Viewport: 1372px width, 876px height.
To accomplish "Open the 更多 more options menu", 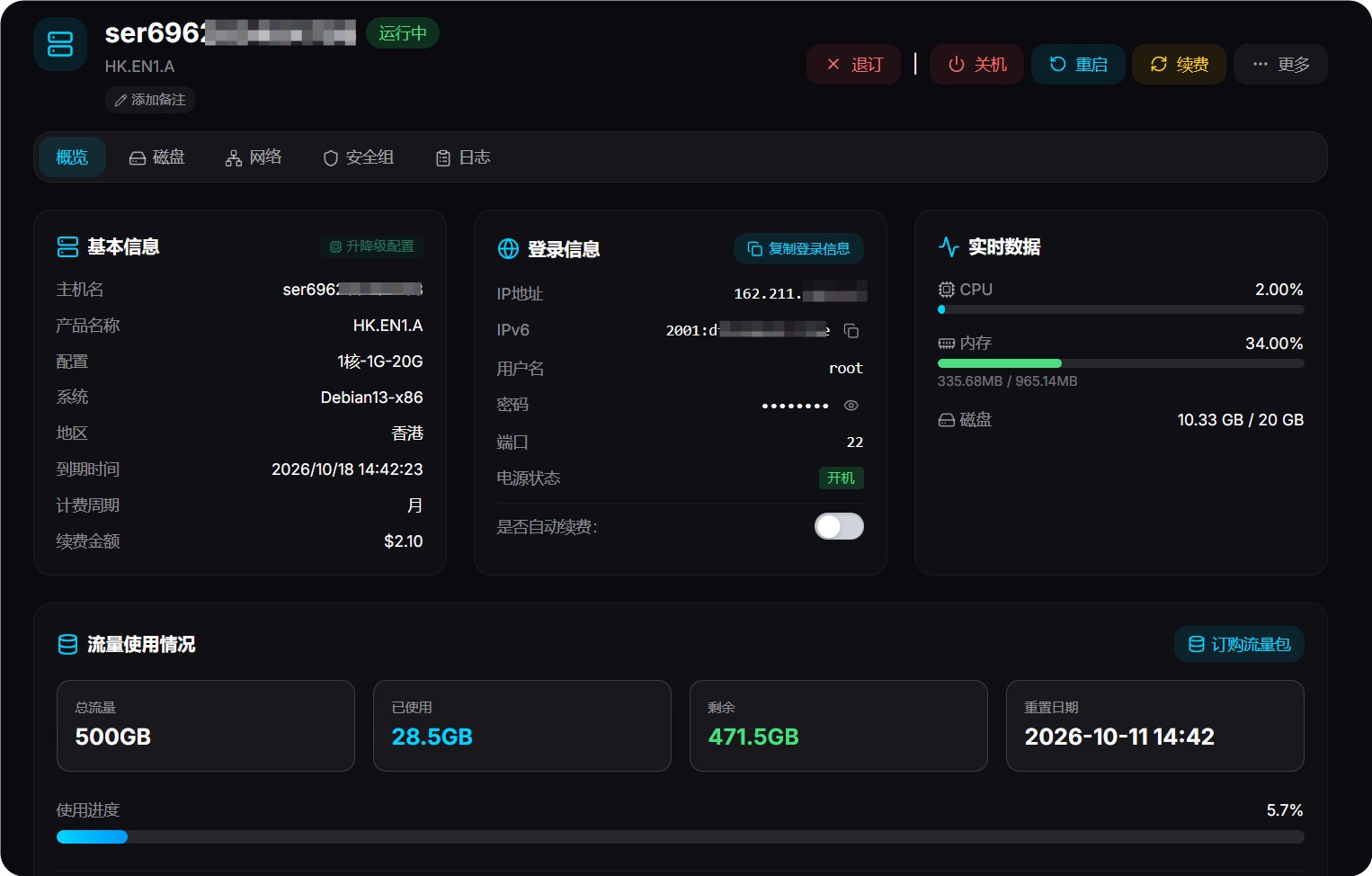I will point(1280,65).
